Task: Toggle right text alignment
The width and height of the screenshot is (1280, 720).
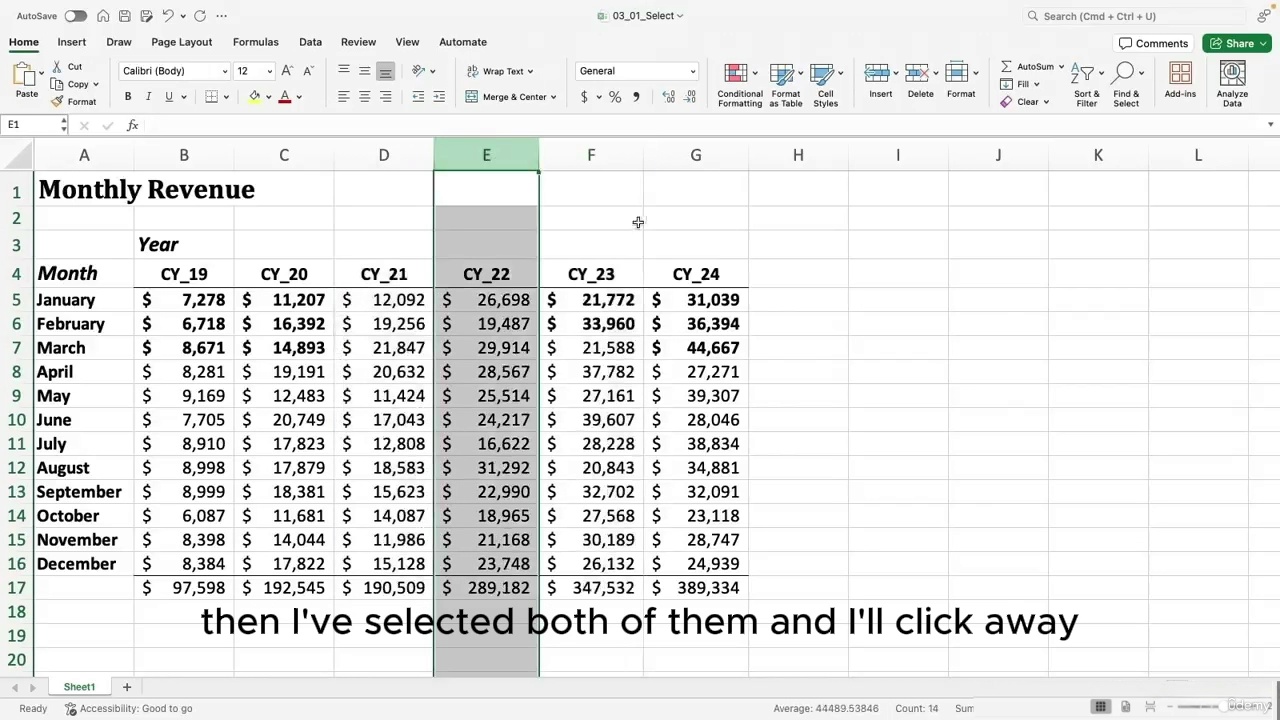Action: [x=385, y=97]
